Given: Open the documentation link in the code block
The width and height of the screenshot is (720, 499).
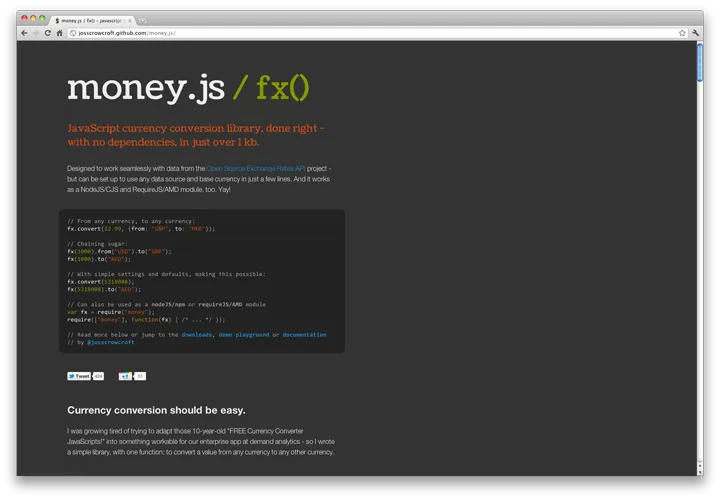Looking at the screenshot, I should pos(304,335).
